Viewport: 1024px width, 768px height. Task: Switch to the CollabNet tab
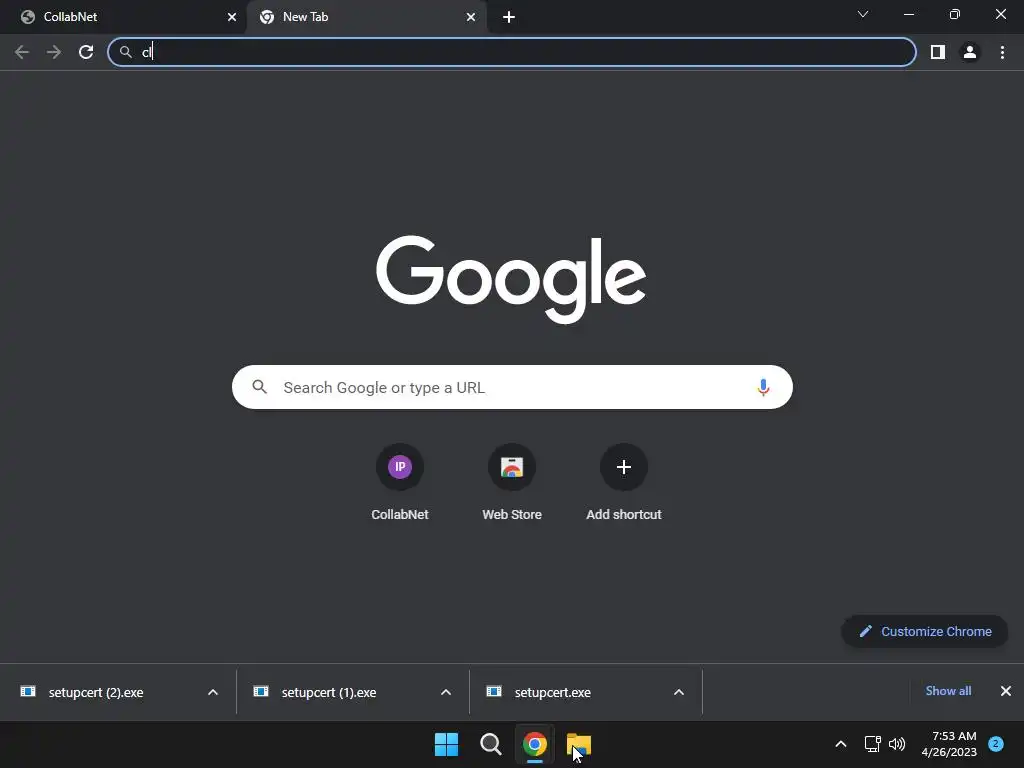tap(124, 17)
